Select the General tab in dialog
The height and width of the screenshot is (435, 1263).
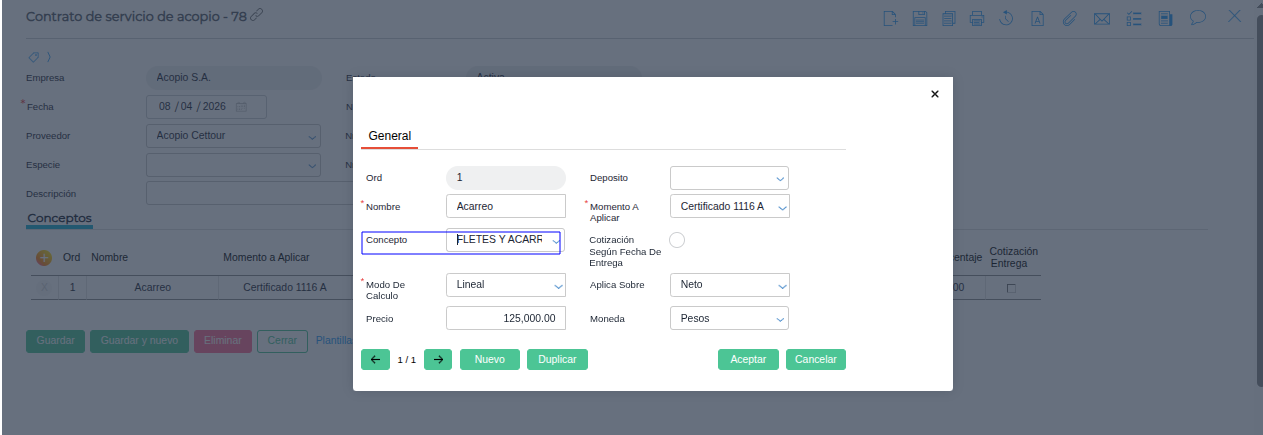(390, 136)
